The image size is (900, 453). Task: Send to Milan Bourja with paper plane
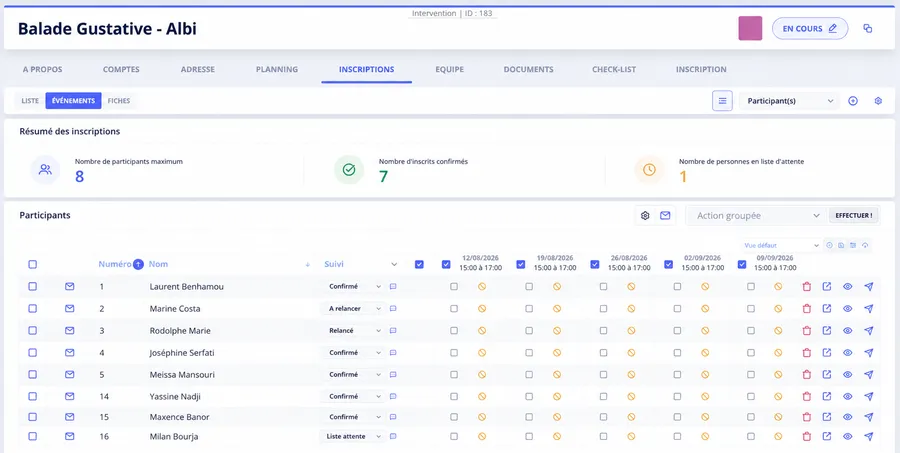tap(868, 436)
